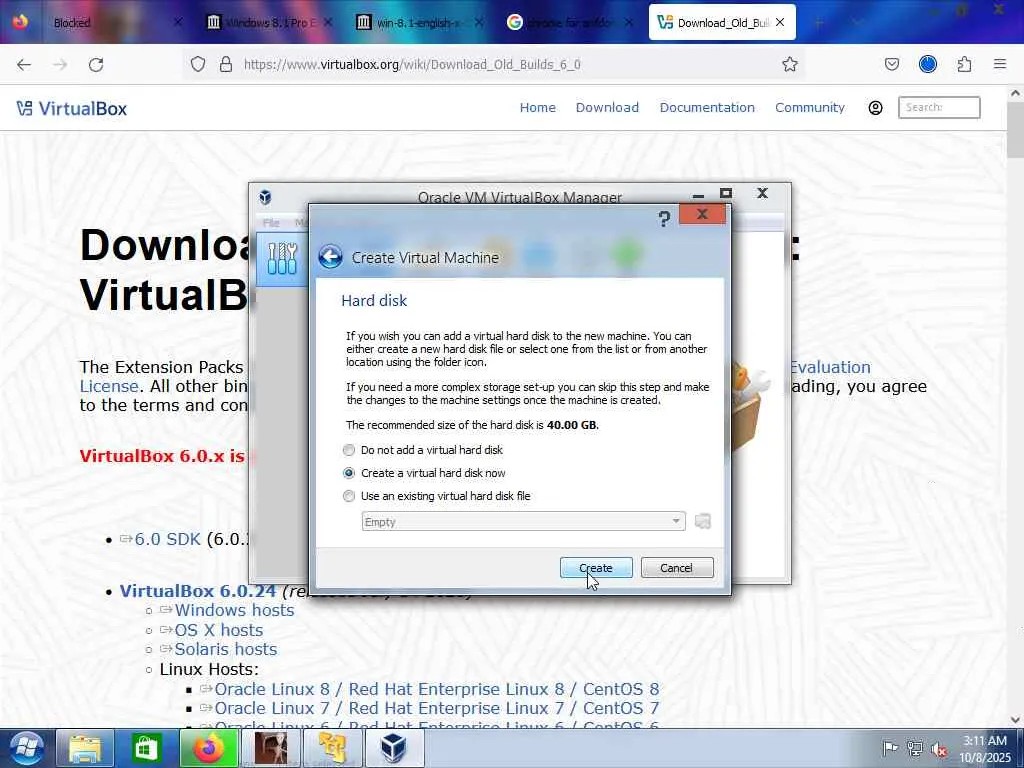The height and width of the screenshot is (768, 1024).
Task: Open the Solaris hosts download link
Action: point(225,649)
